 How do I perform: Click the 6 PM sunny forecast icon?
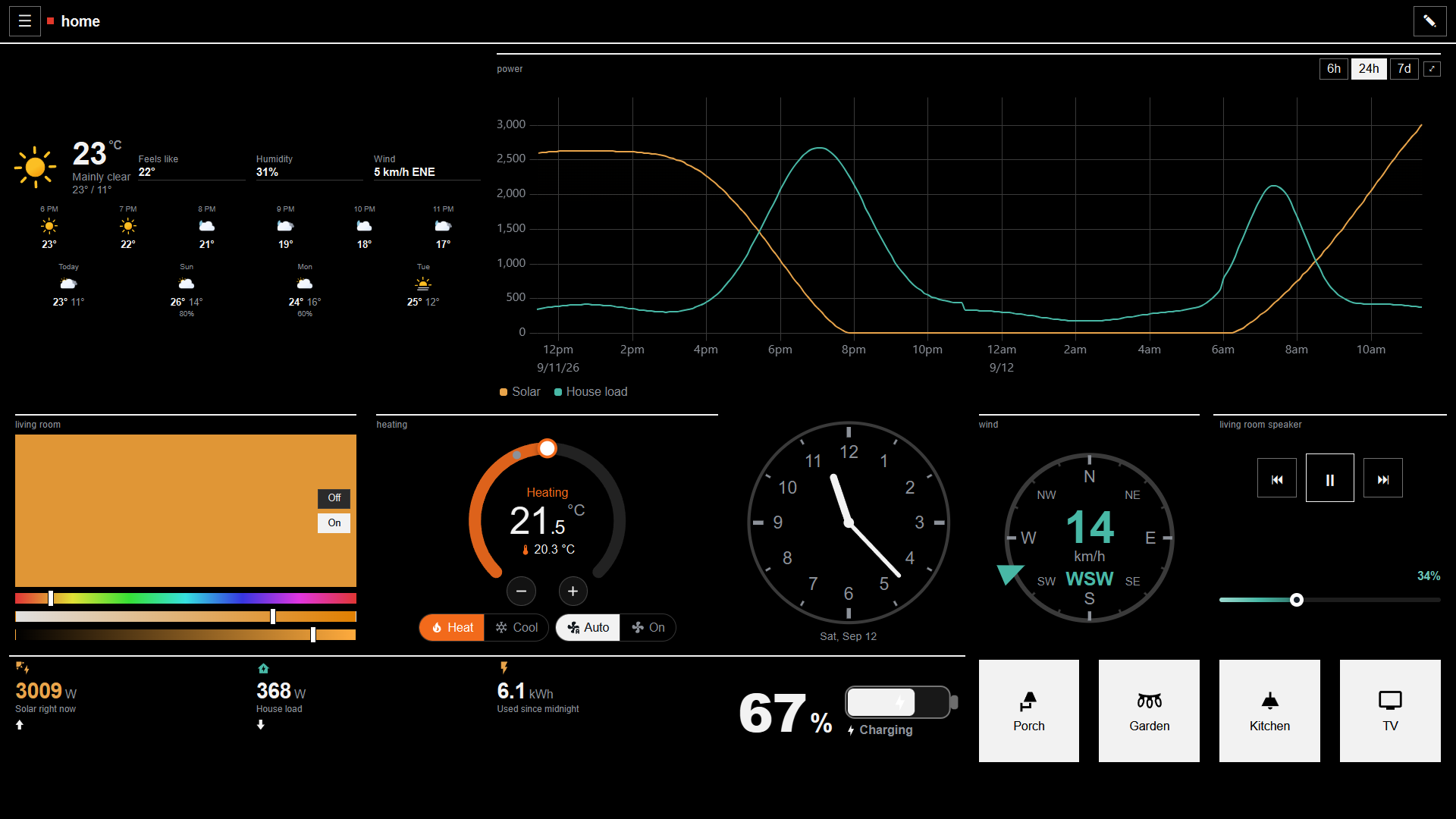49,226
